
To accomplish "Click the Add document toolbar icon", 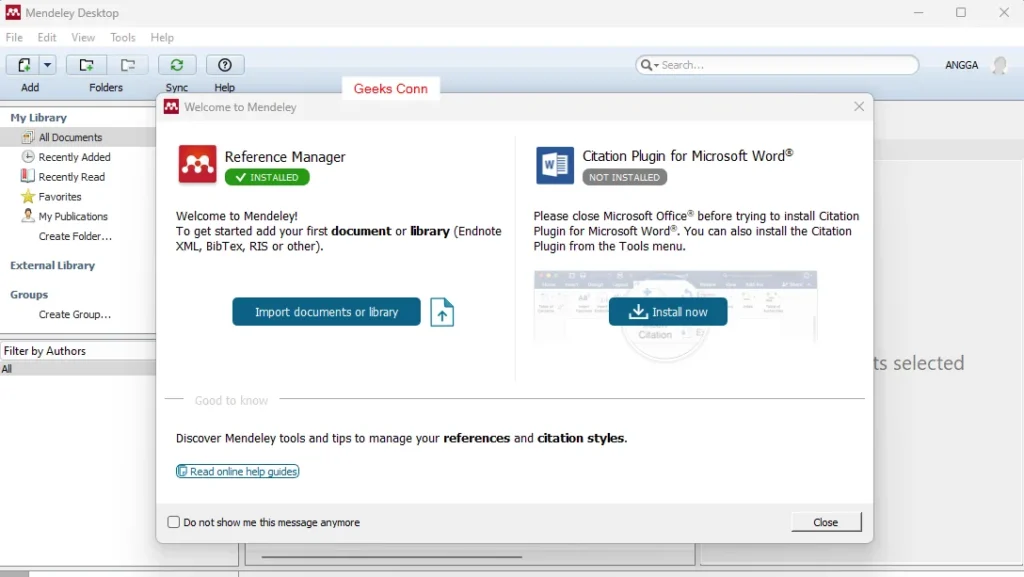I will coord(22,64).
